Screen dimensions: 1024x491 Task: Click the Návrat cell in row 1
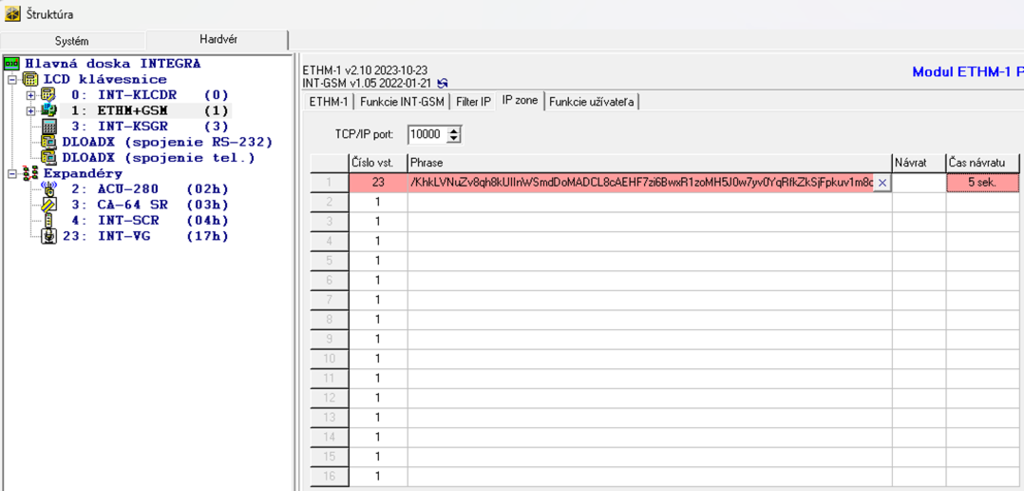[918, 183]
